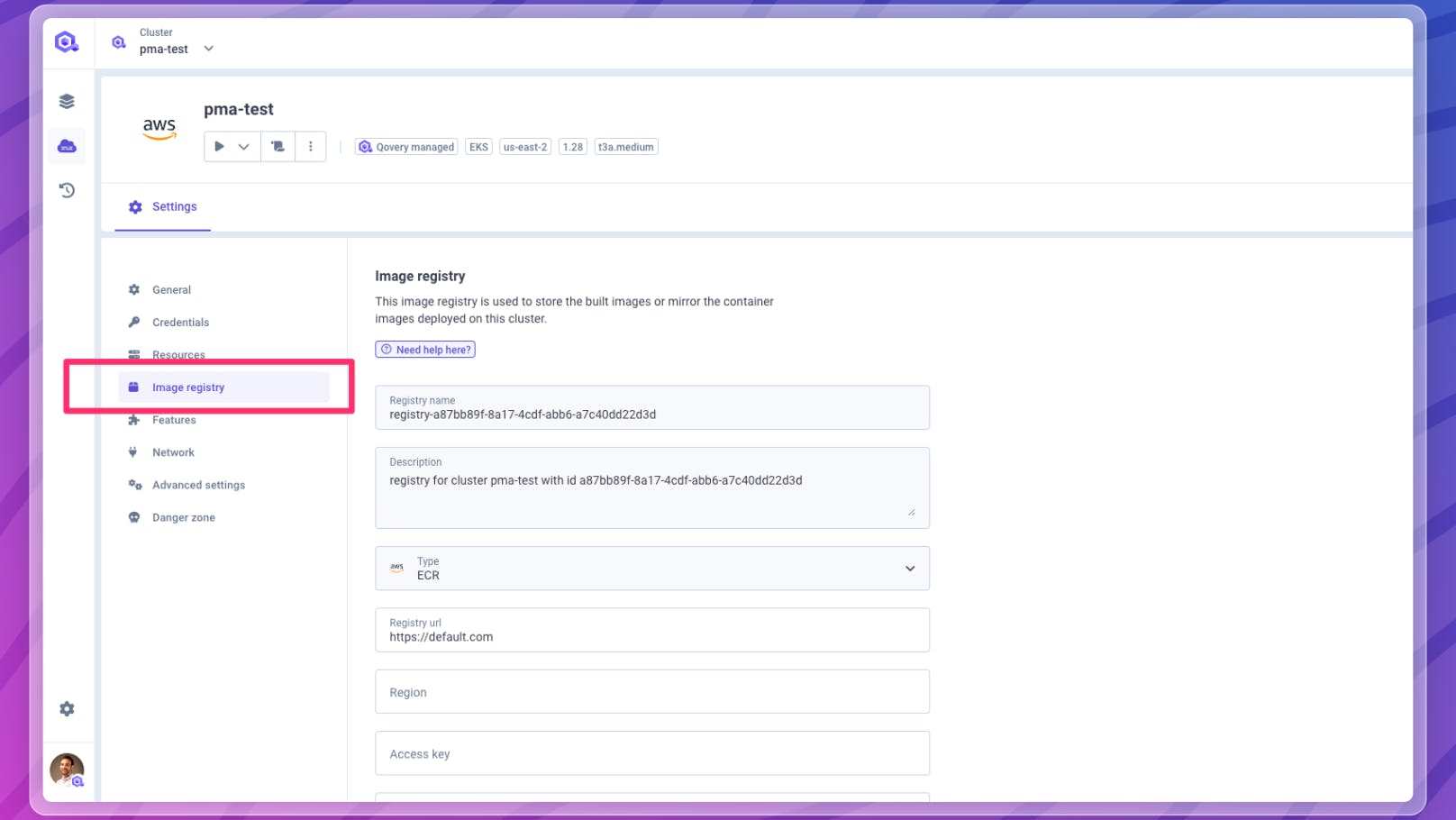Click the AWS provider logo

[159, 129]
